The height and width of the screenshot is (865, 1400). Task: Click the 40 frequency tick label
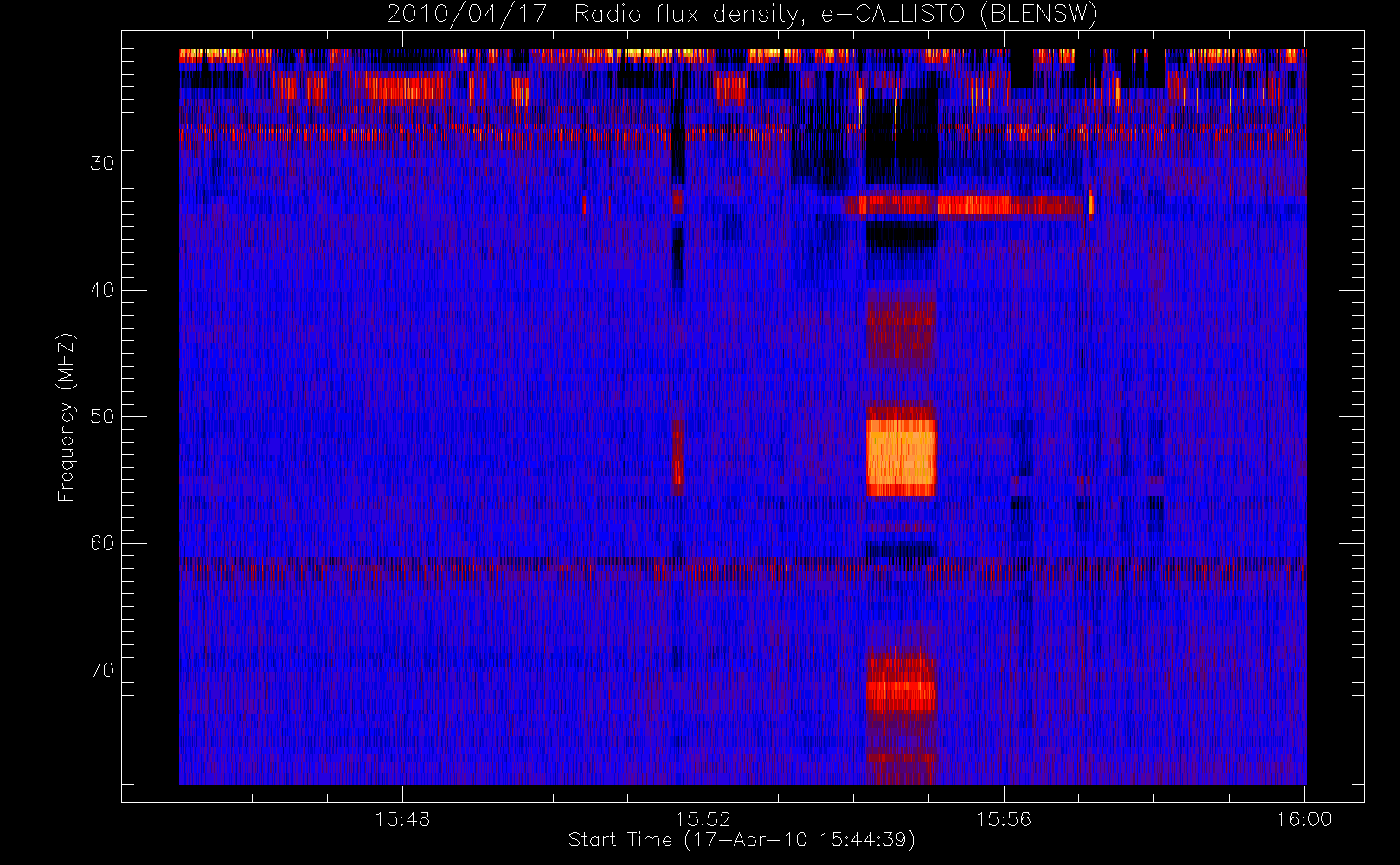tap(102, 290)
